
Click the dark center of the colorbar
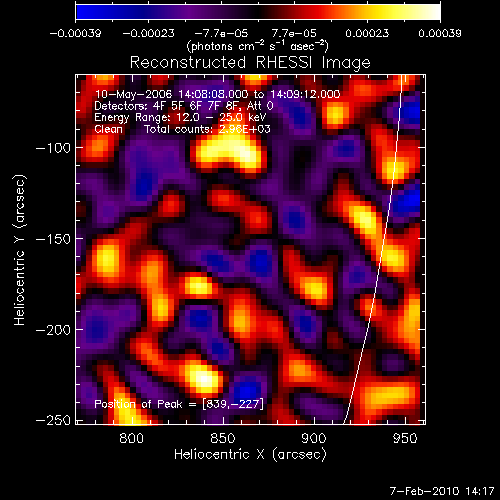(258, 12)
